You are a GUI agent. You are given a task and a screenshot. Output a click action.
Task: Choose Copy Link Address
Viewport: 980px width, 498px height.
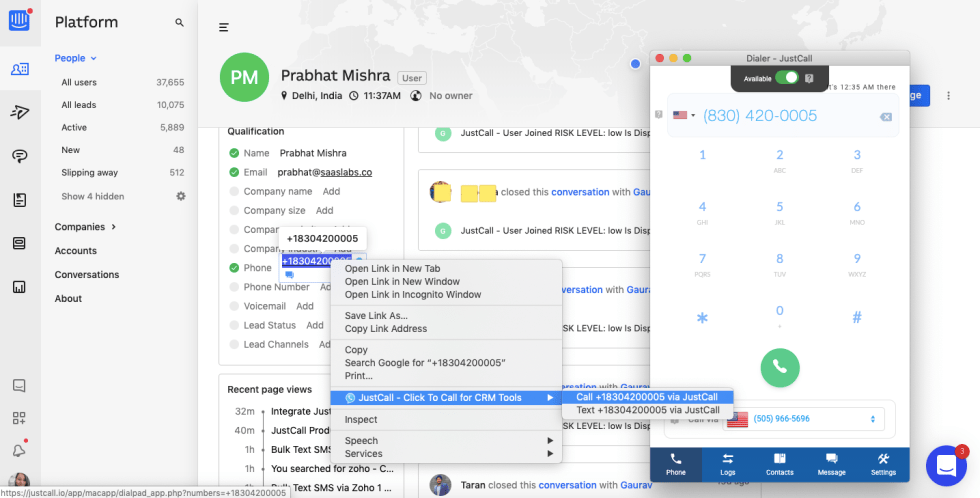[386, 329]
